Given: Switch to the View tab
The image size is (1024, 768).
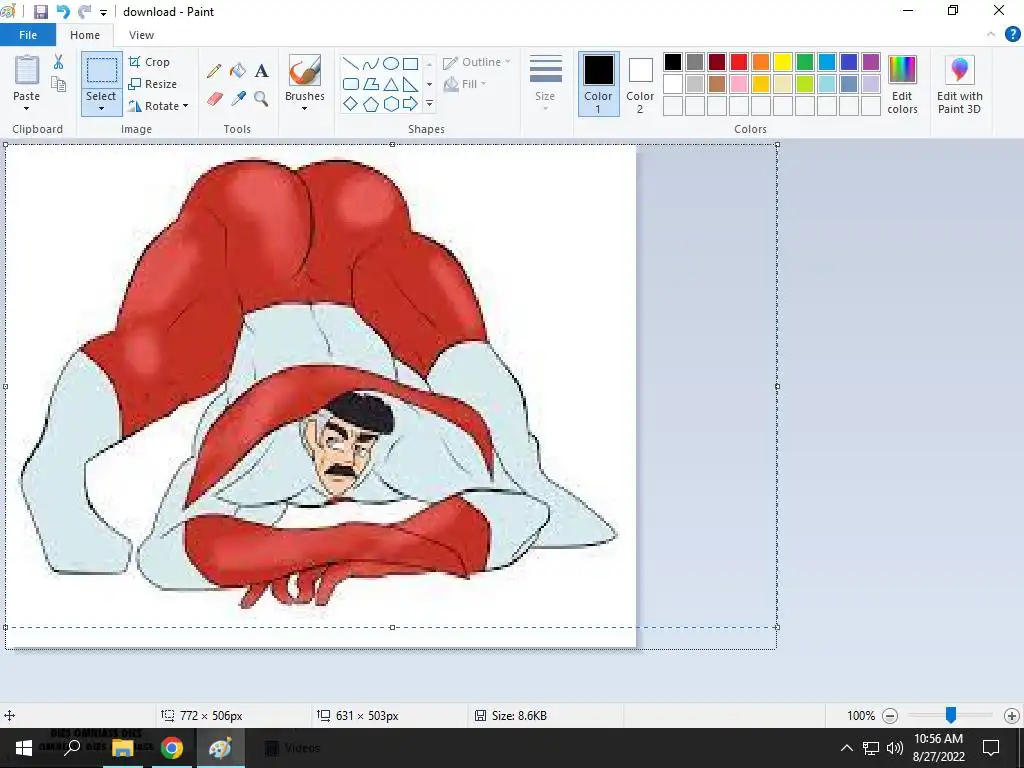Looking at the screenshot, I should (x=141, y=35).
